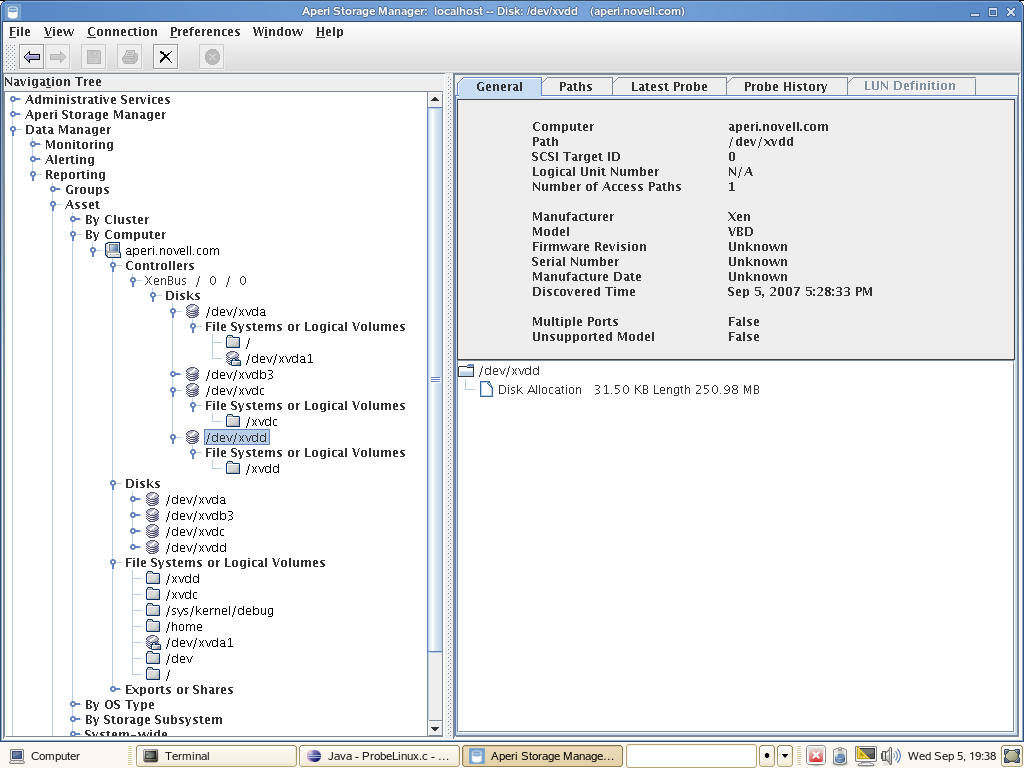This screenshot has height=768, width=1024.
Task: Collapse the Data Manager node
Action: 13,129
